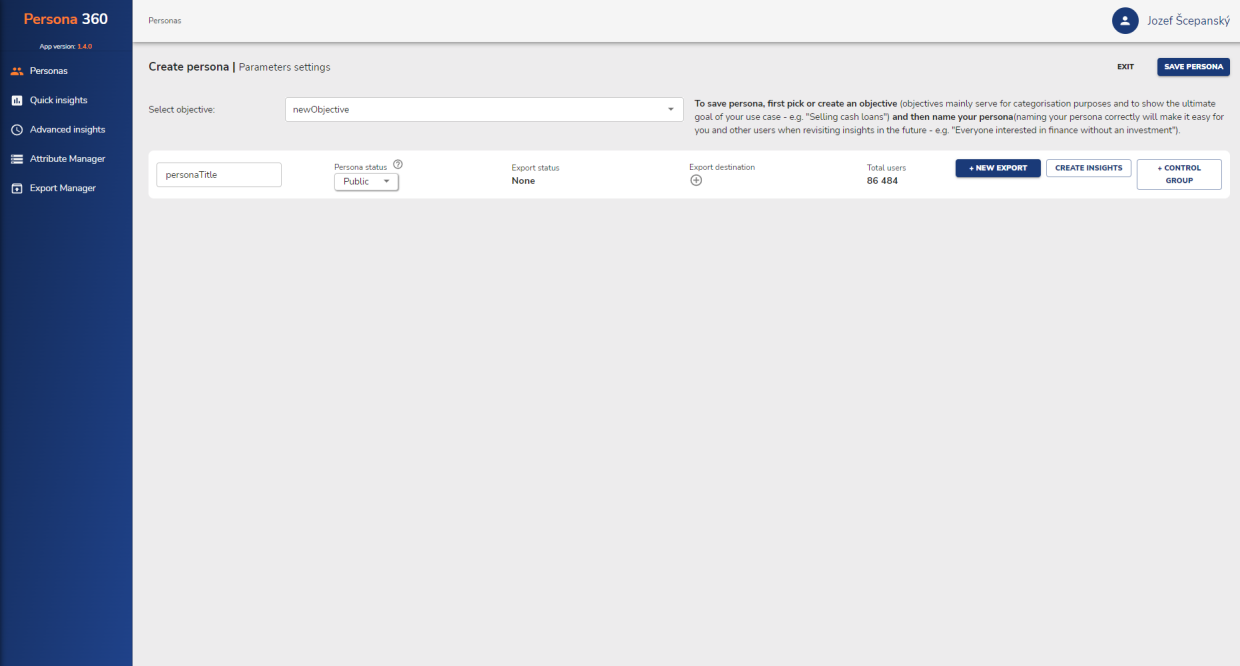The width and height of the screenshot is (1240, 666).
Task: Open Attribute Manager page
Action: [x=66, y=159]
